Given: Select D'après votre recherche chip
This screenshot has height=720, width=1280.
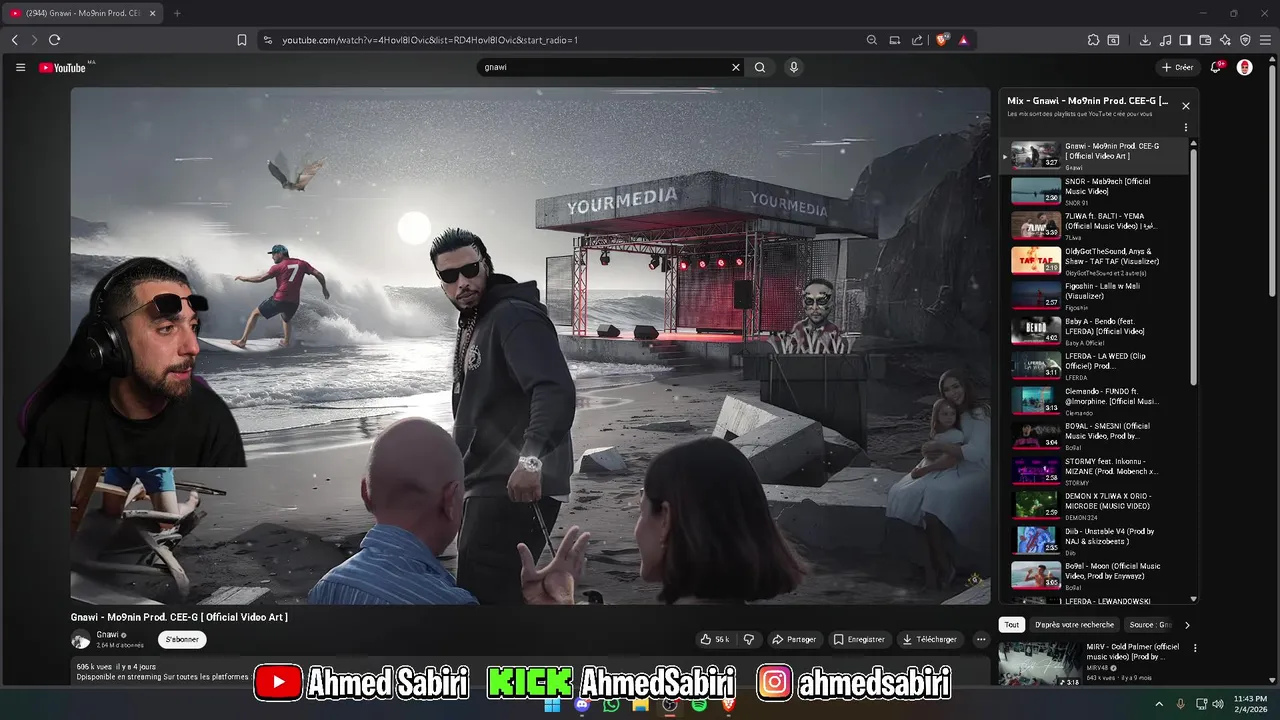Looking at the screenshot, I should pos(1074,625).
